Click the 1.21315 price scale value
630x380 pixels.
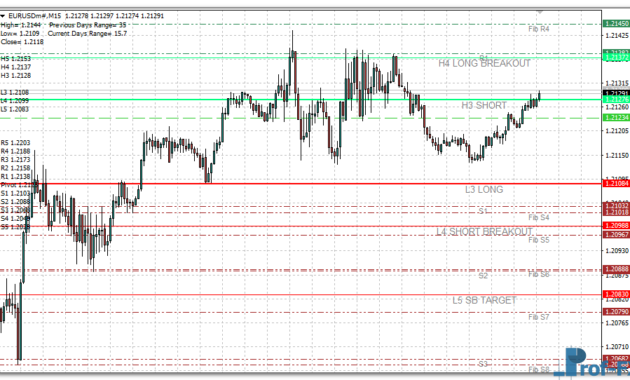[x=617, y=83]
